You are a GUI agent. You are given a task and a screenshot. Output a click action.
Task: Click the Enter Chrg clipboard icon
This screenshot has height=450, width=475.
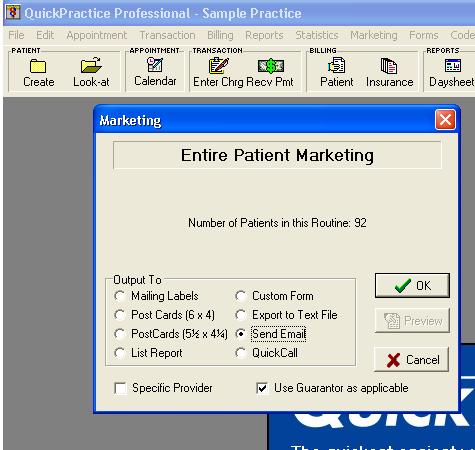pyautogui.click(x=218, y=65)
